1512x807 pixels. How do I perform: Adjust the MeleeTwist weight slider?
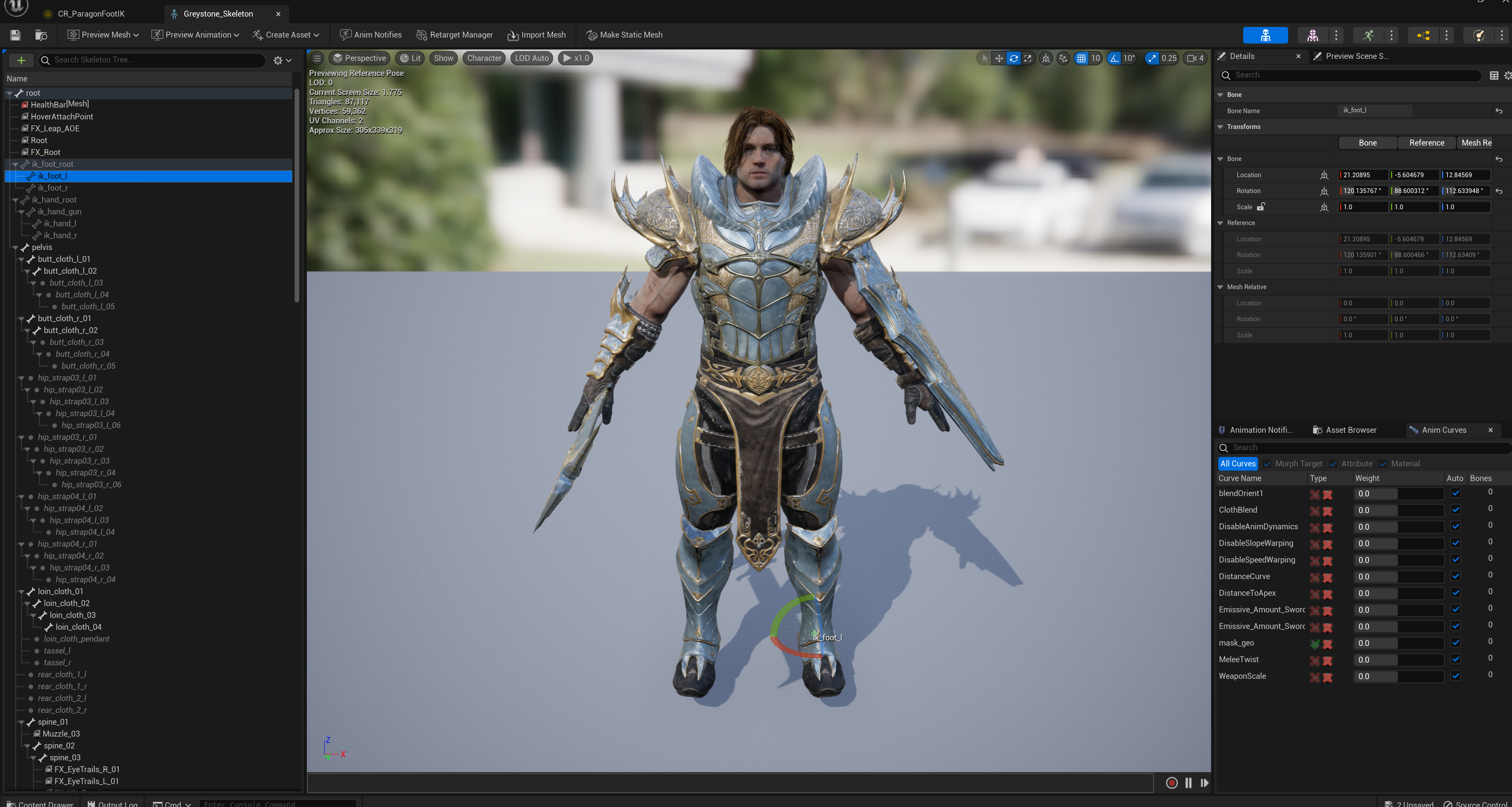click(1399, 659)
